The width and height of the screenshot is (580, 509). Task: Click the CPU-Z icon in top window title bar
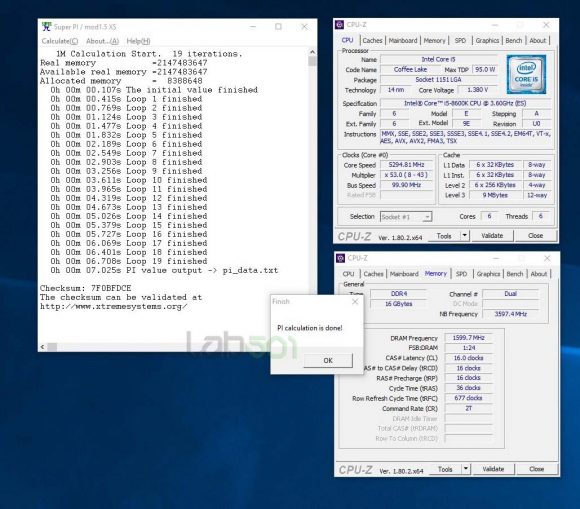click(x=340, y=25)
